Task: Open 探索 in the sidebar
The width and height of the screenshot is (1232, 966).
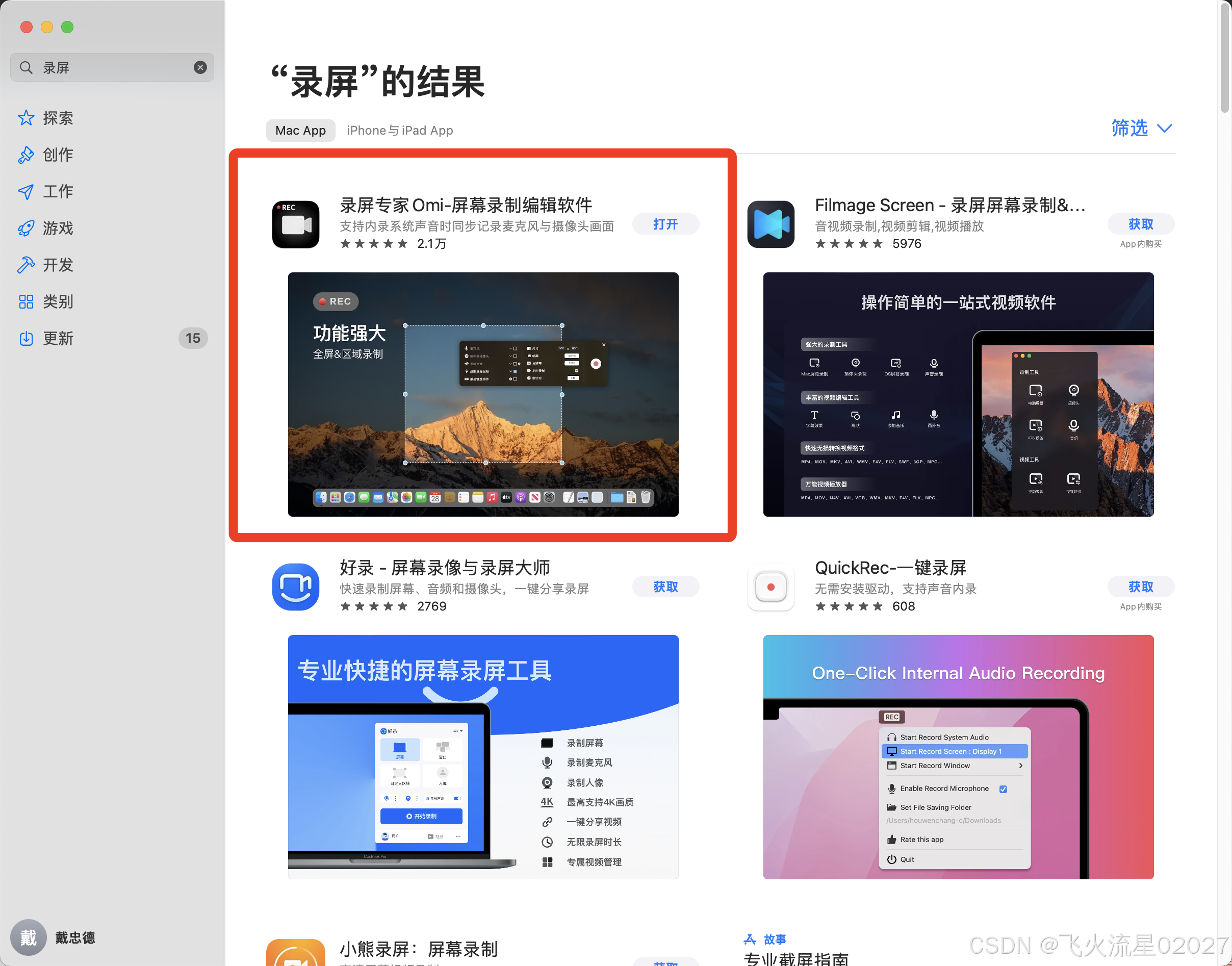Action: 58,118
